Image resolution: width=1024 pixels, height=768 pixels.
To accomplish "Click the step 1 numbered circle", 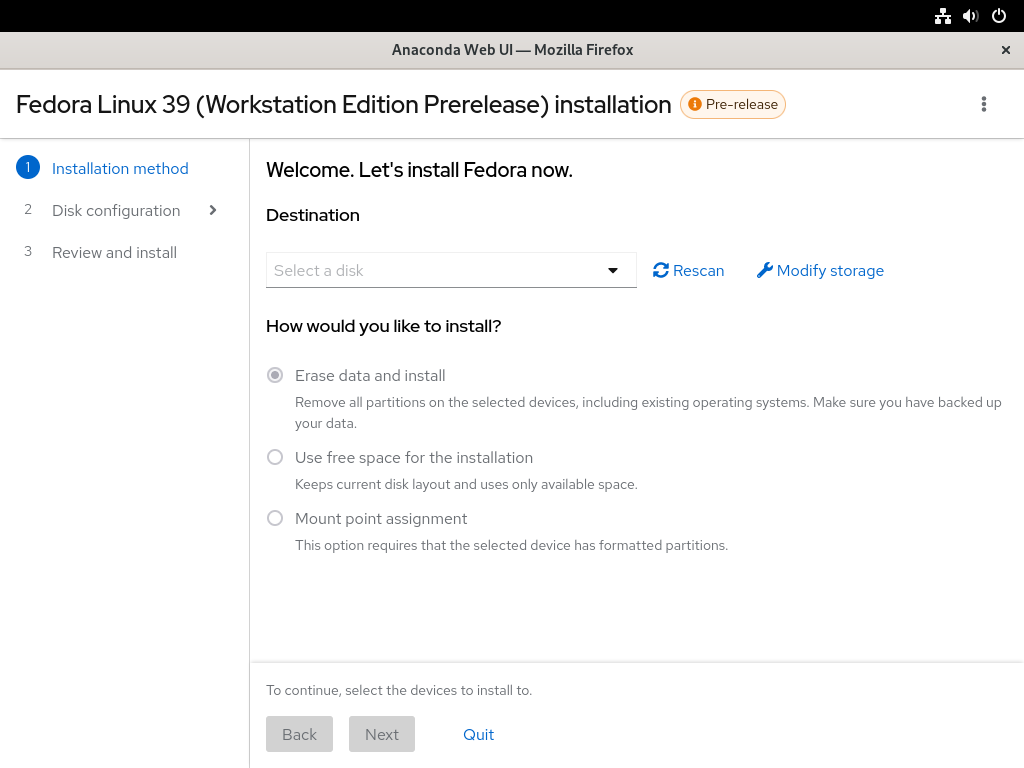I will click(x=28, y=168).
